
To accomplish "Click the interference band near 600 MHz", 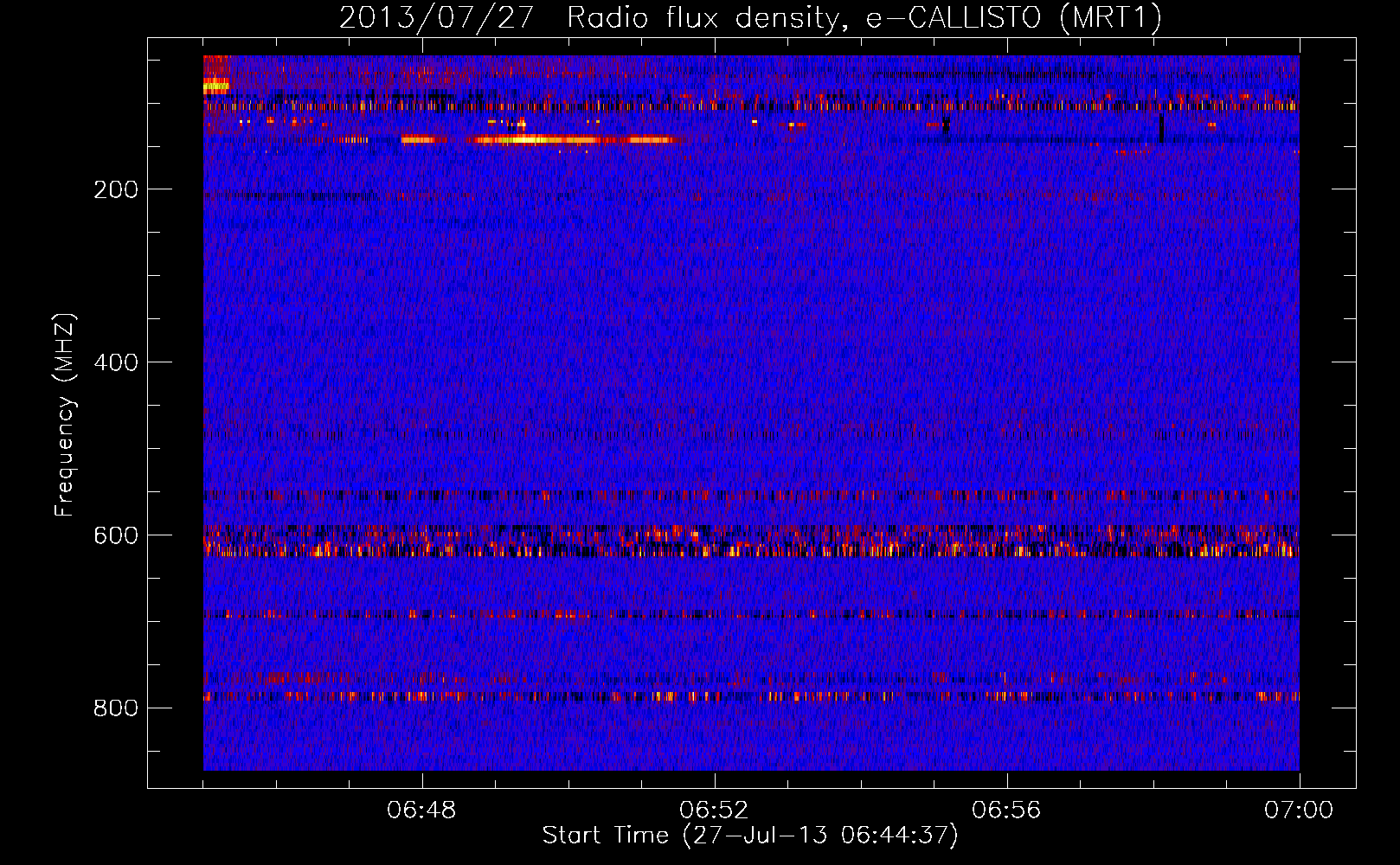I will (x=751, y=542).
